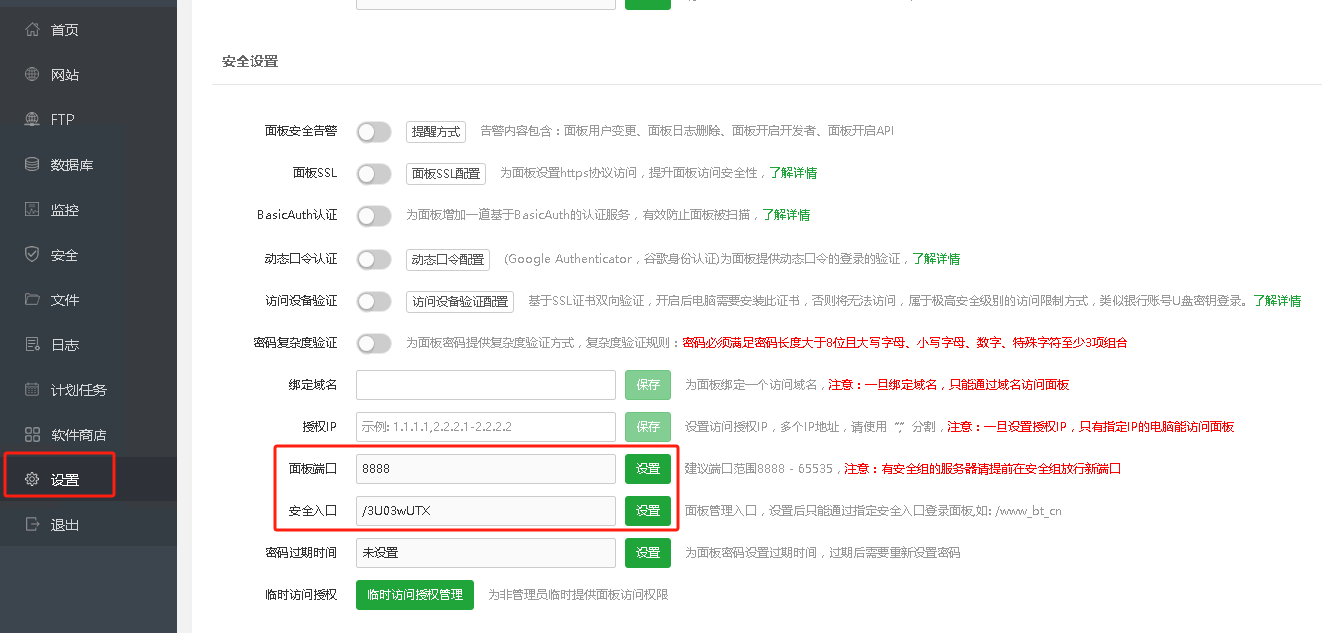Open the 数据库 database icon
Viewport: 1322px width, 633px height.
[32, 165]
